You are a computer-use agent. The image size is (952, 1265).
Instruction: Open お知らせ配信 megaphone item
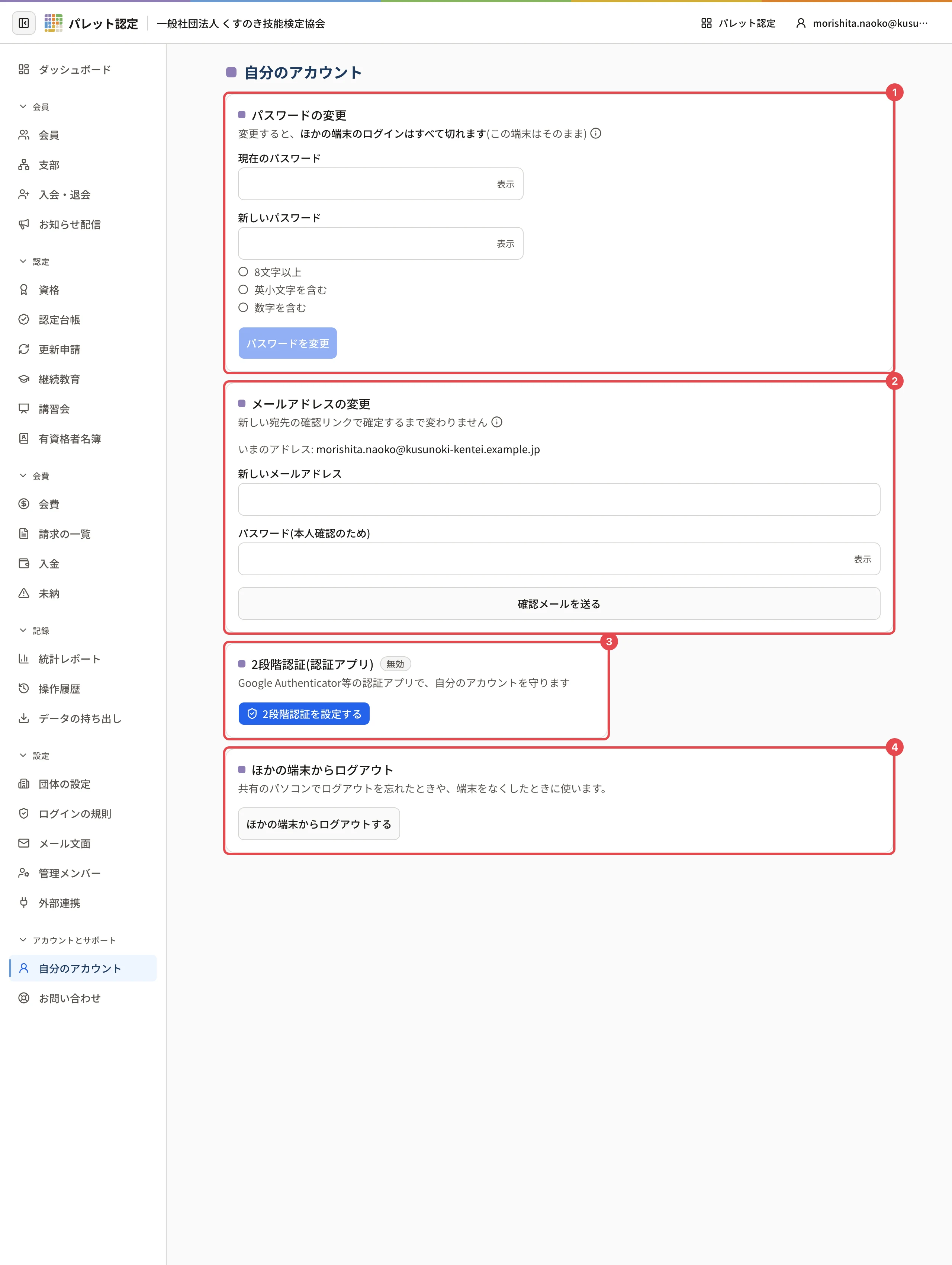[x=83, y=224]
